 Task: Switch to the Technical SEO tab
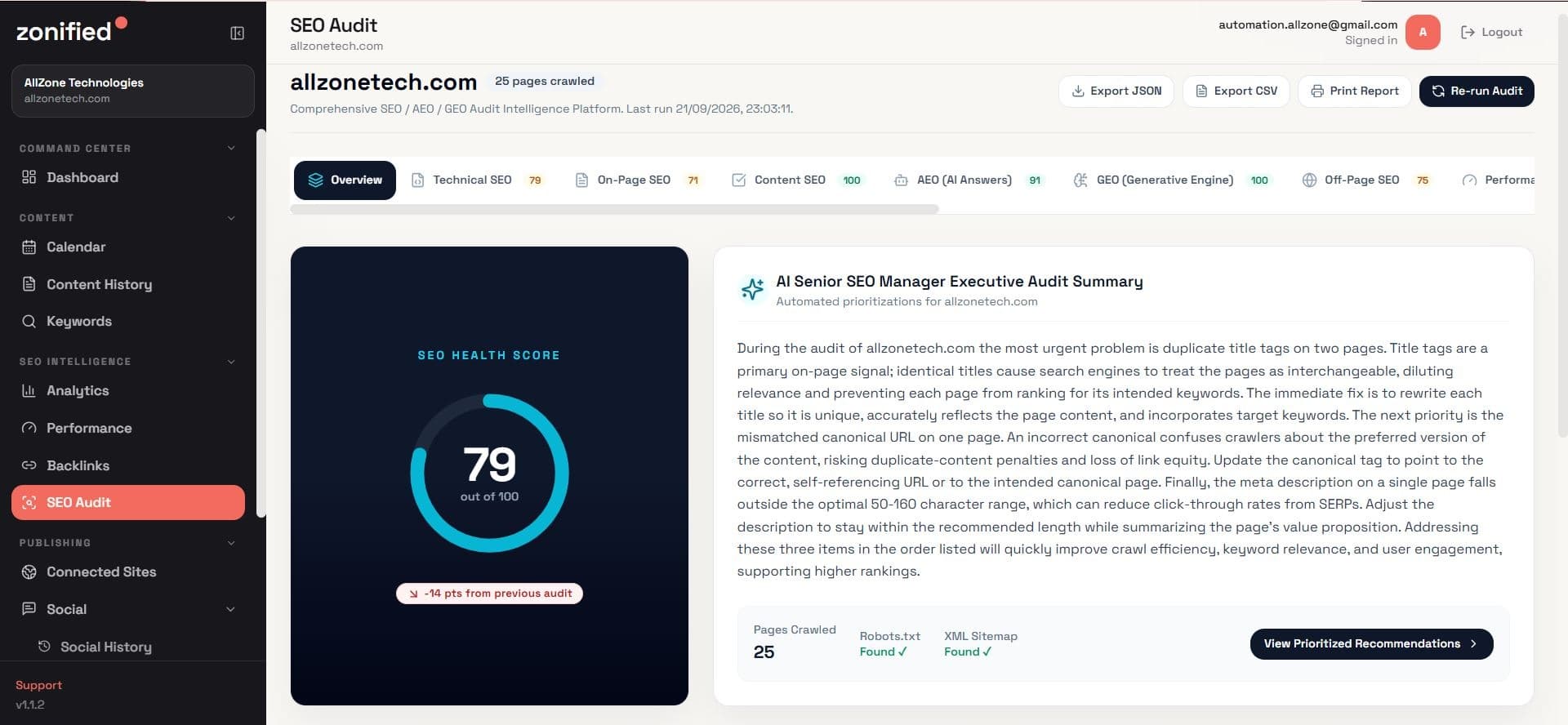(479, 180)
